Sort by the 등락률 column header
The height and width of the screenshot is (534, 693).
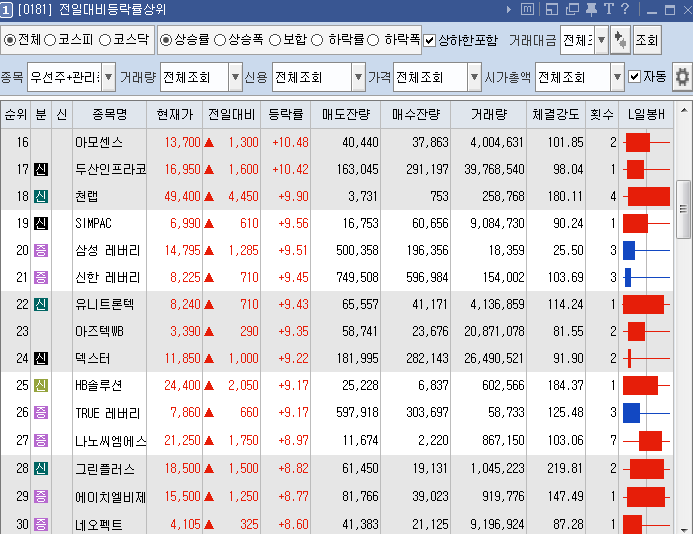[286, 115]
